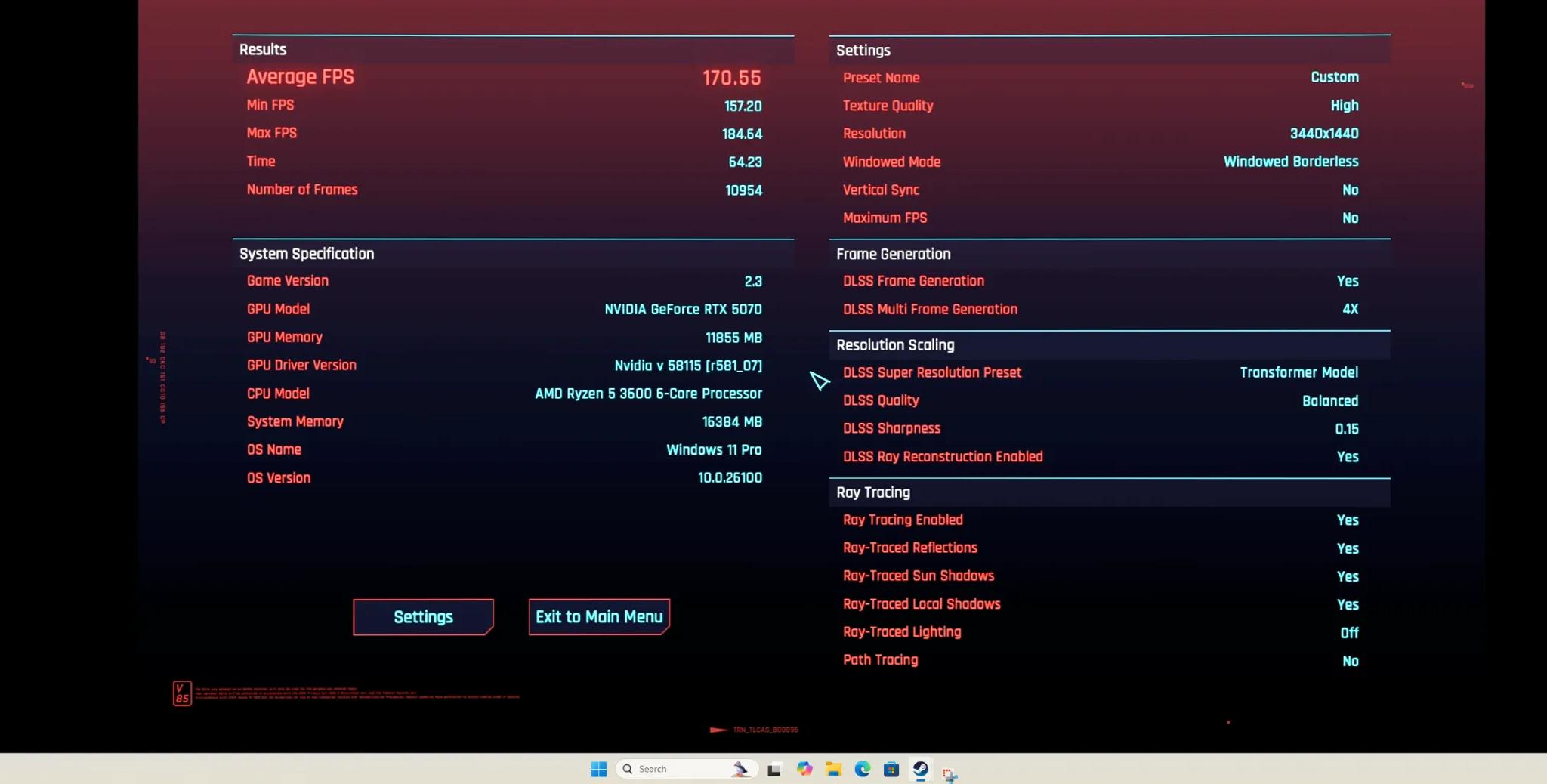
Task: Launch Copilot from the taskbar
Action: 804,769
